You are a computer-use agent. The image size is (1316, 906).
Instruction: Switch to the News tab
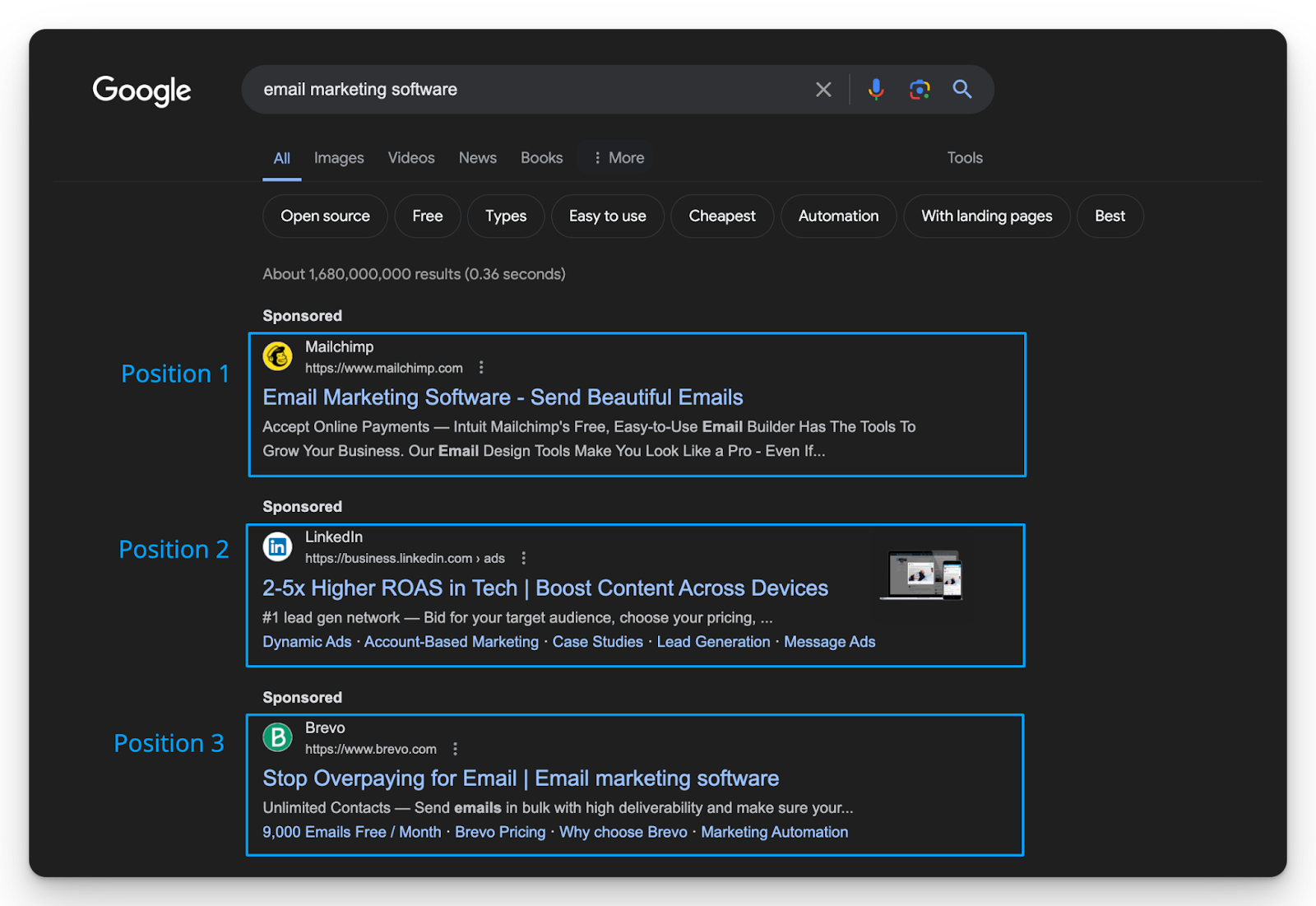(478, 158)
